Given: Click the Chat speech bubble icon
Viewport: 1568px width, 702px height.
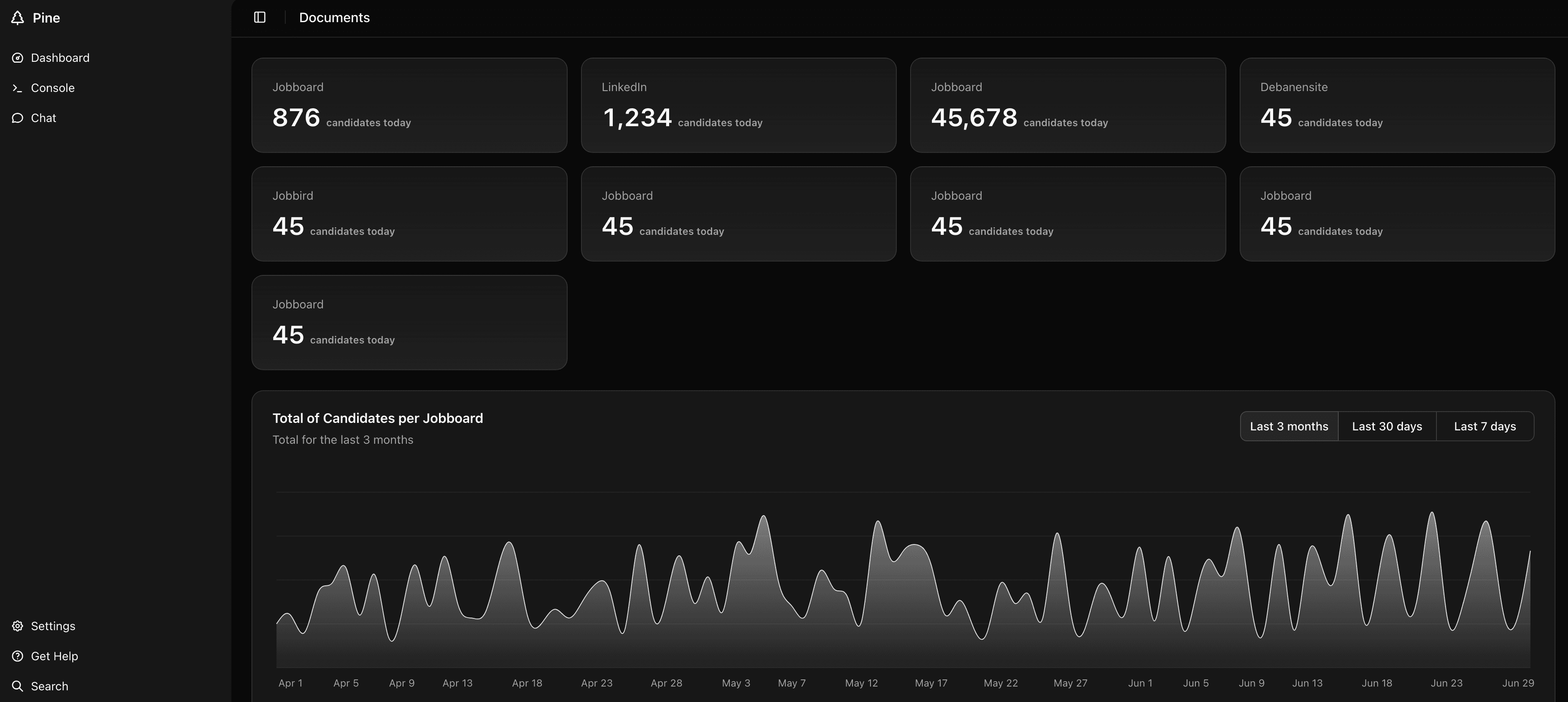Looking at the screenshot, I should click(x=18, y=118).
